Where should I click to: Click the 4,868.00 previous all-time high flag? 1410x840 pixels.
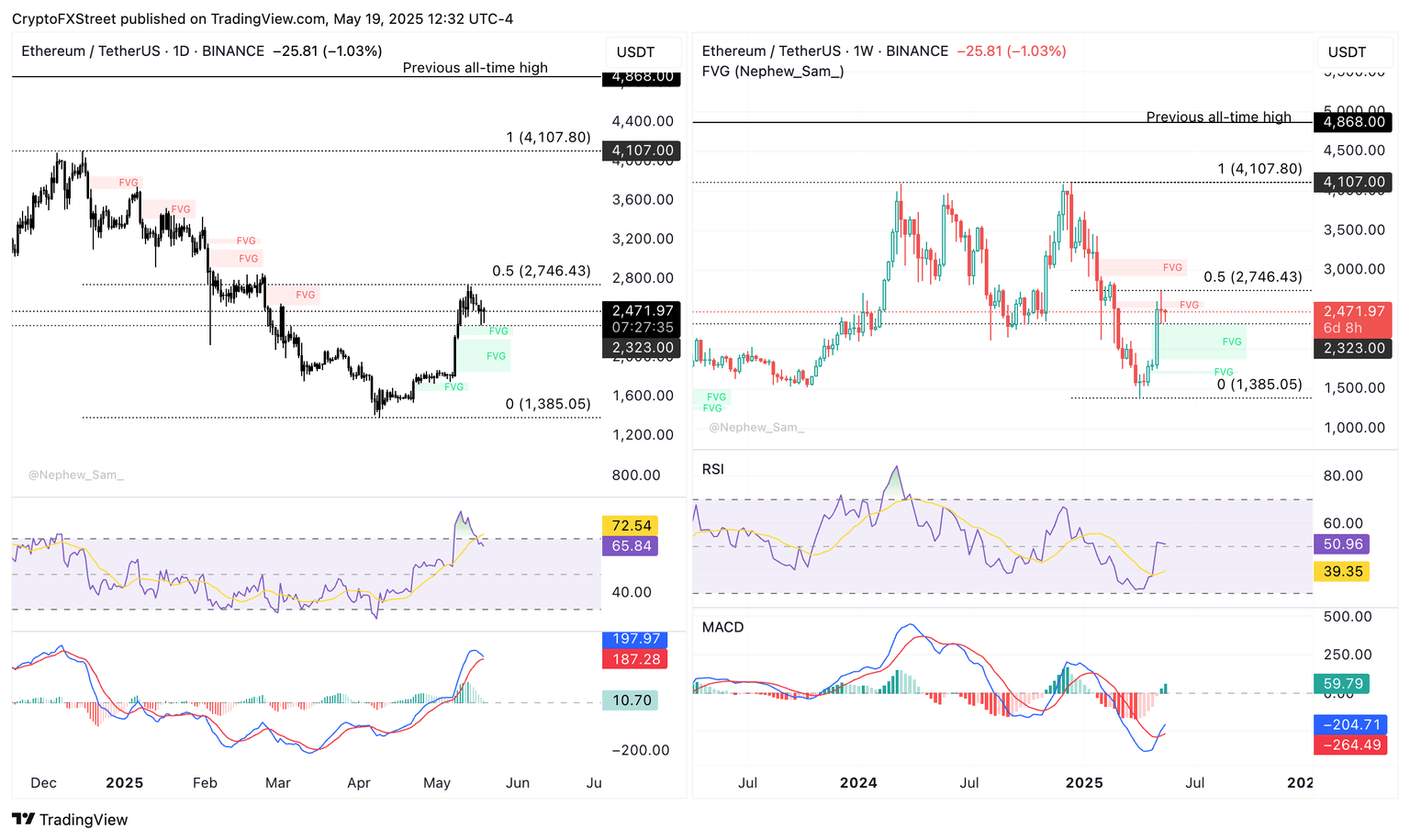(x=643, y=78)
